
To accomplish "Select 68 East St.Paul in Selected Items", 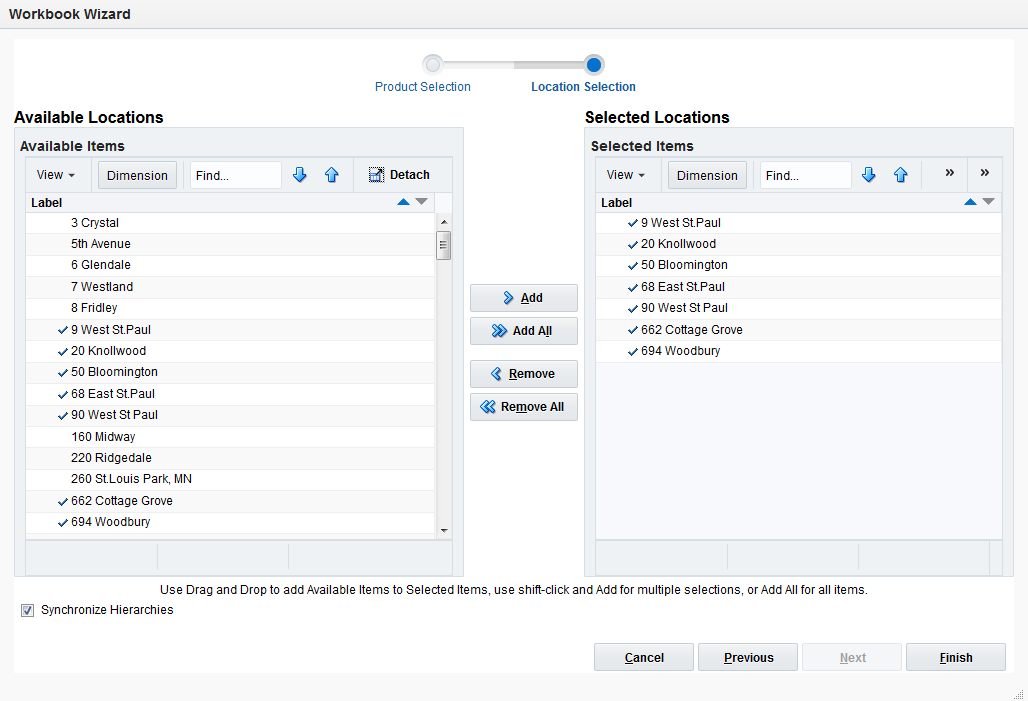I will pyautogui.click(x=799, y=287).
